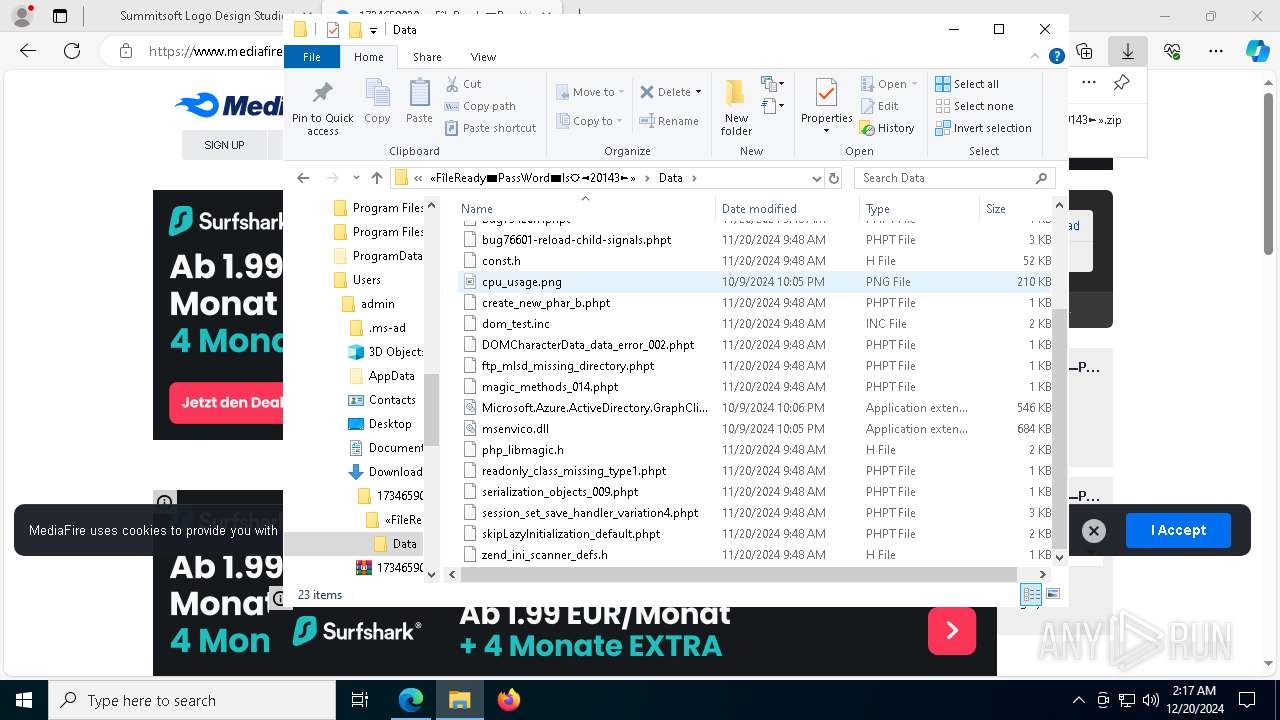1280x720 pixels.
Task: Click the Search Data field
Action: [x=954, y=178]
